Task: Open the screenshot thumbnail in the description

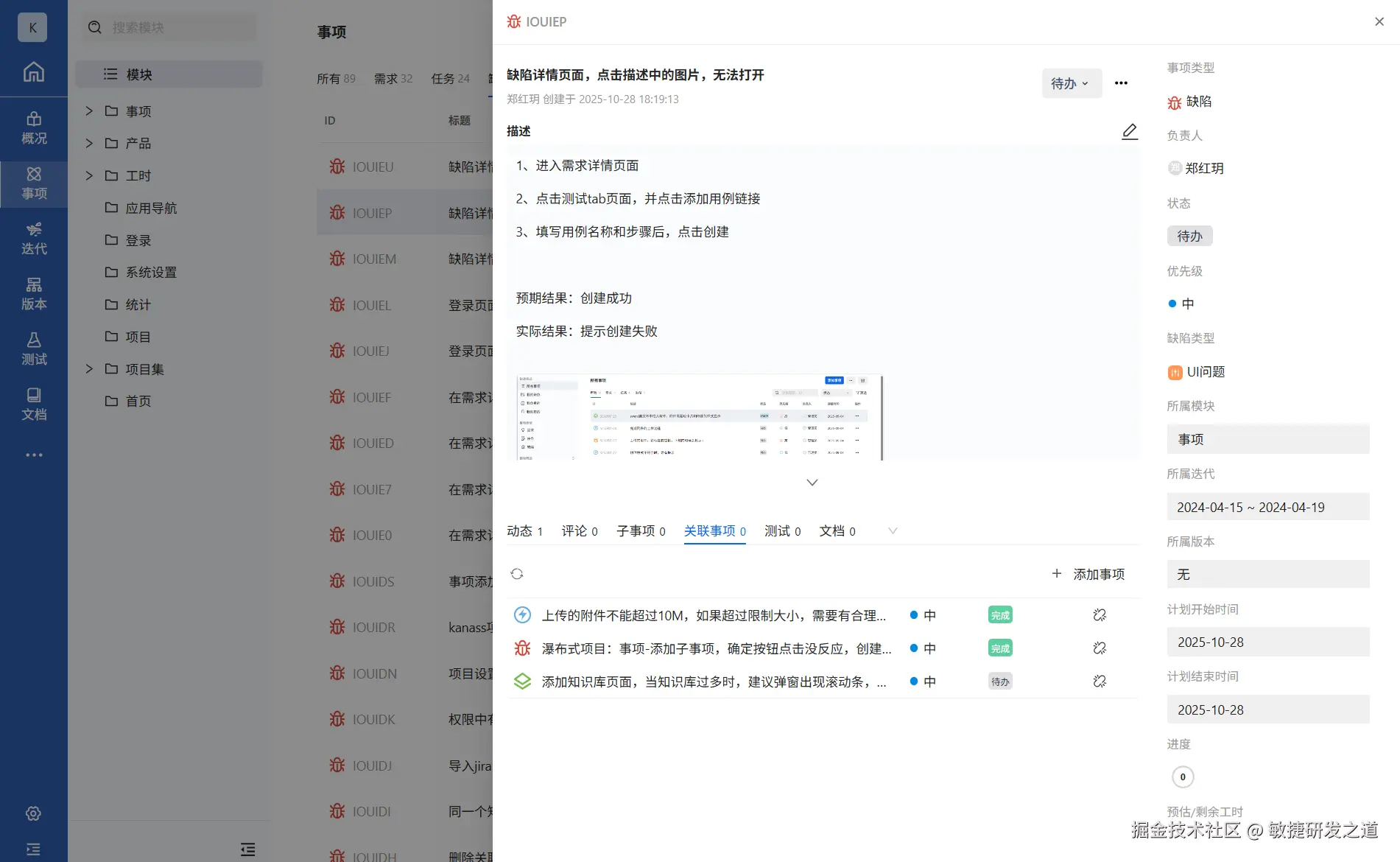Action: point(700,417)
